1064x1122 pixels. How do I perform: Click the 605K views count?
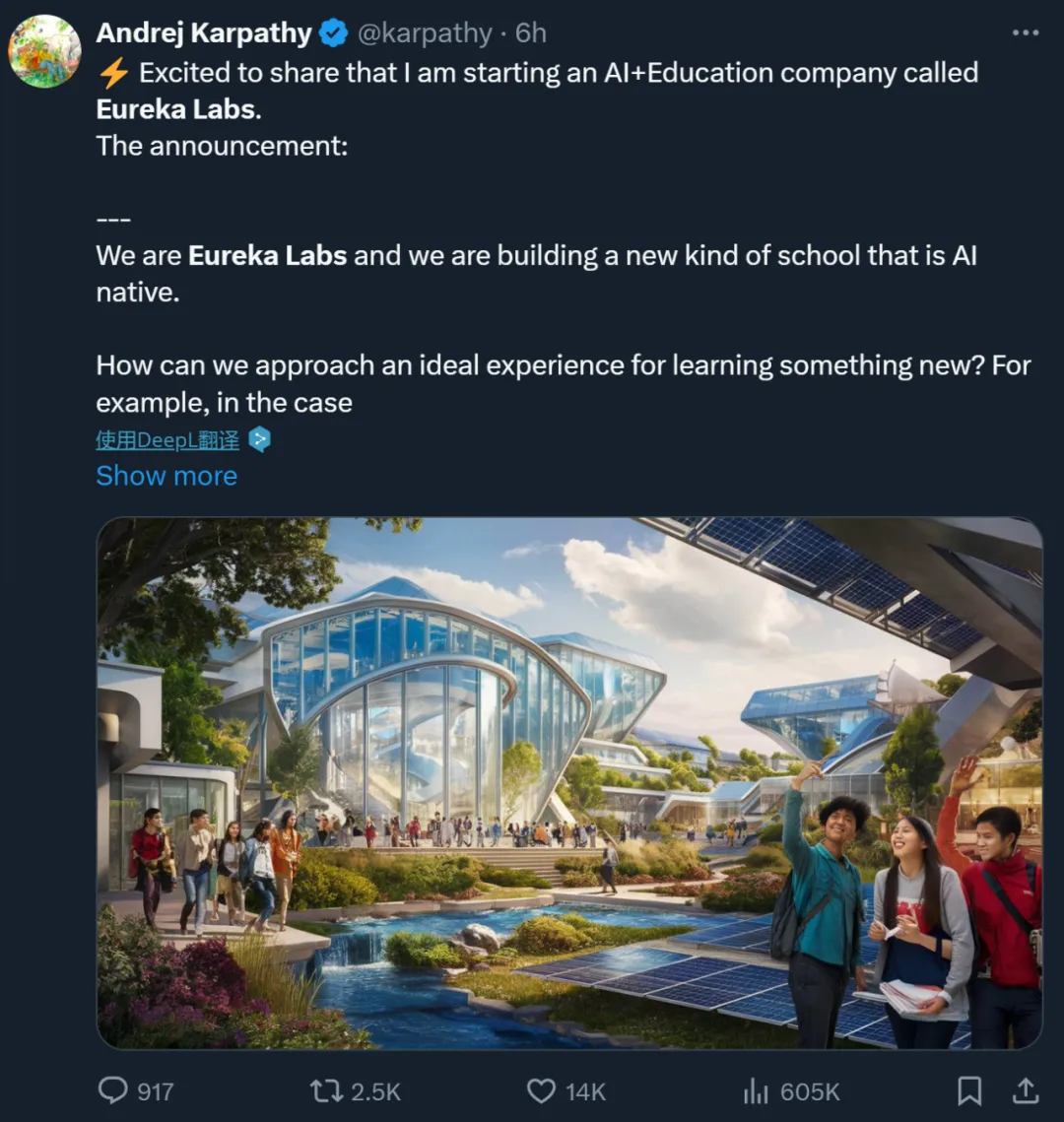(810, 1091)
